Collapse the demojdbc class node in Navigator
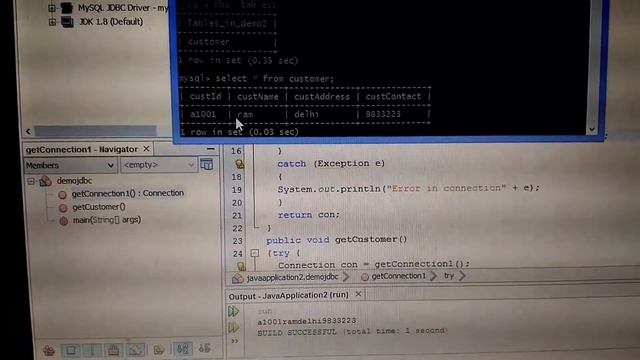 (31, 181)
